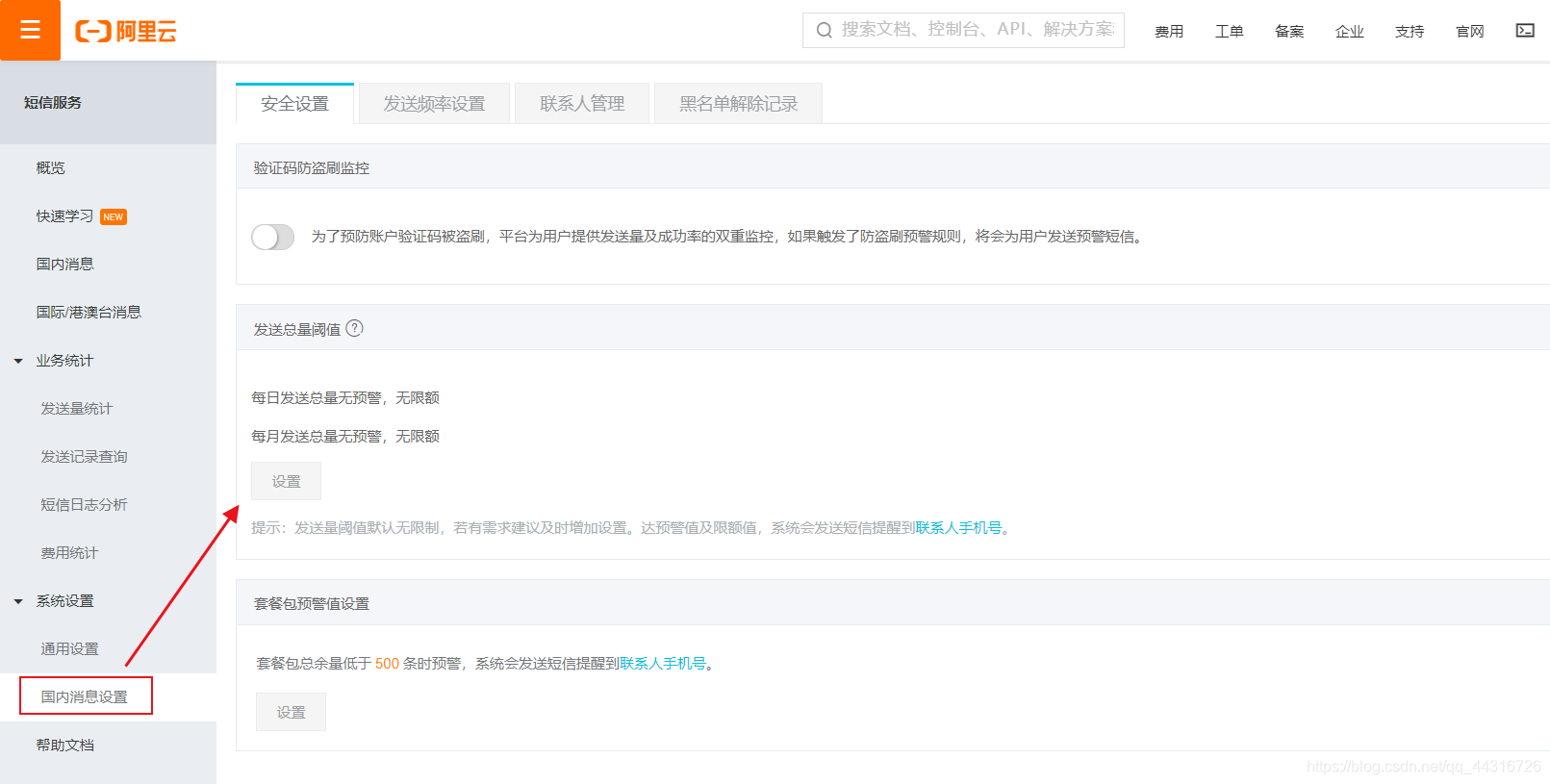Screen dimensions: 1550x784
Task: Open 官网 in the top navigation
Action: tap(1470, 32)
